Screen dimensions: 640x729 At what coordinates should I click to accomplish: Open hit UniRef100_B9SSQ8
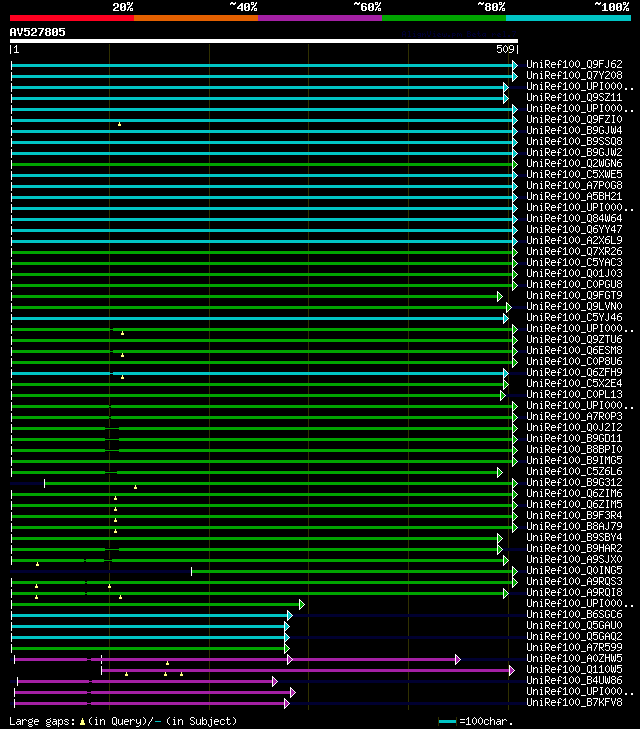574,141
